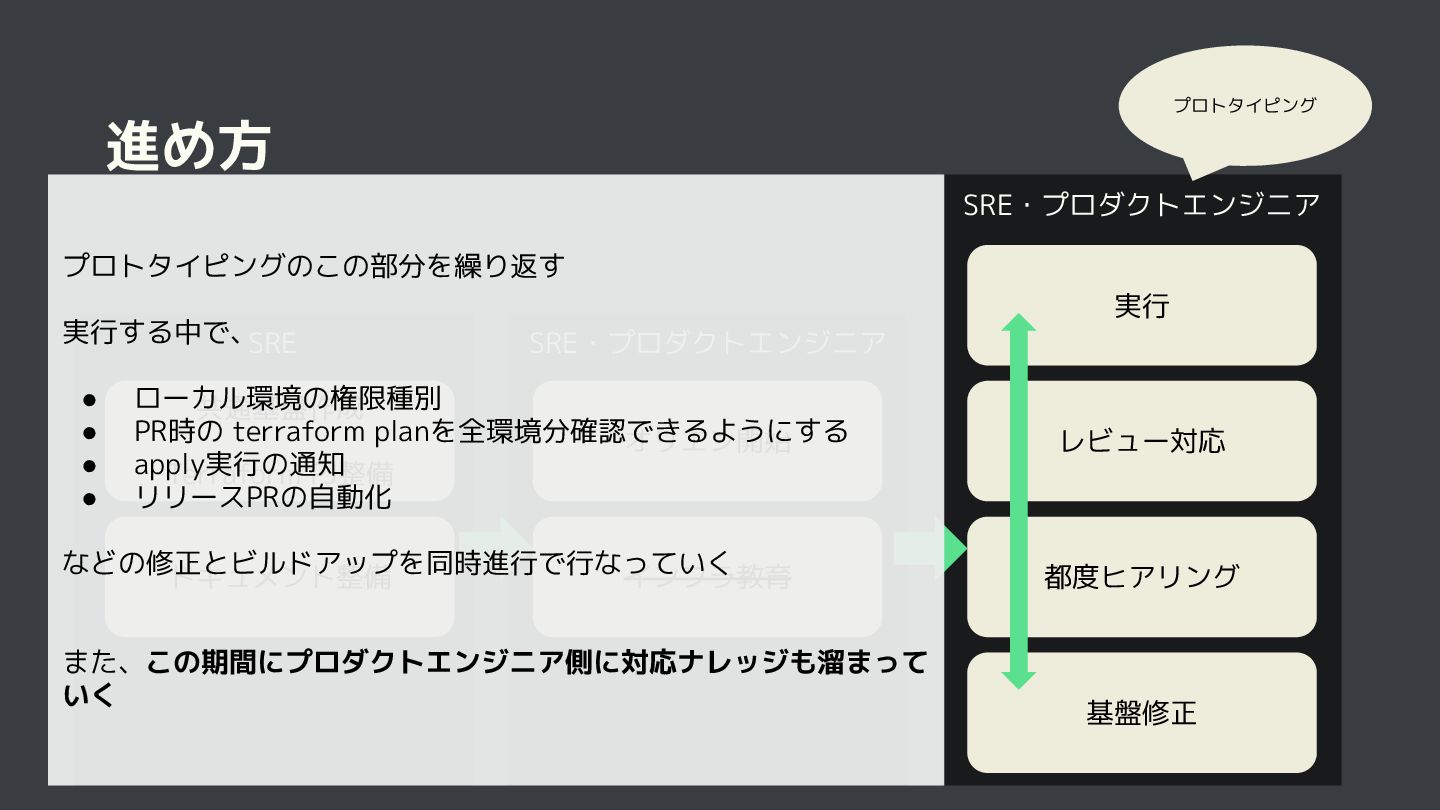Click the bullet apply実行の通知
This screenshot has width=1440, height=810.
coord(240,464)
